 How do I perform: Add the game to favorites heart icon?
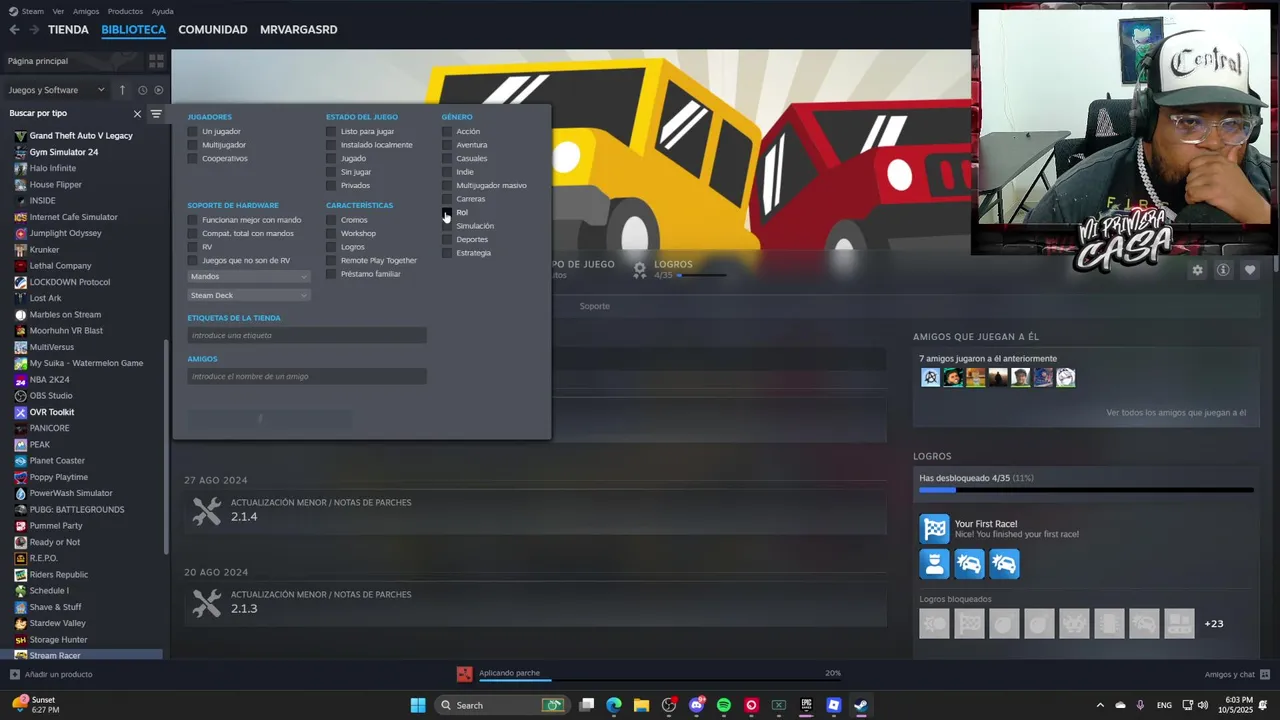pyautogui.click(x=1249, y=270)
